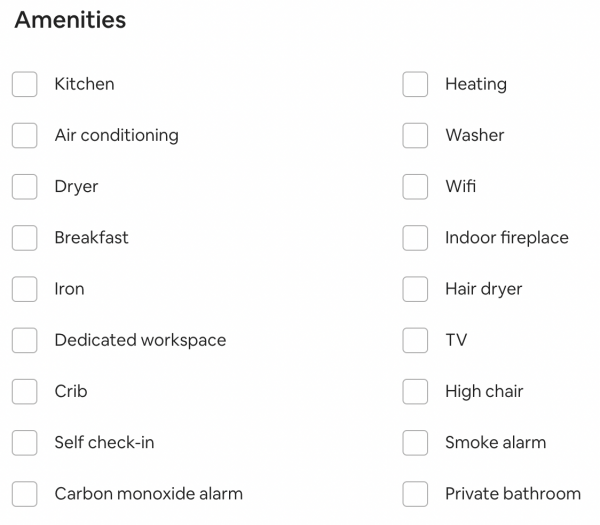Enable Wifi in amenities

click(415, 187)
